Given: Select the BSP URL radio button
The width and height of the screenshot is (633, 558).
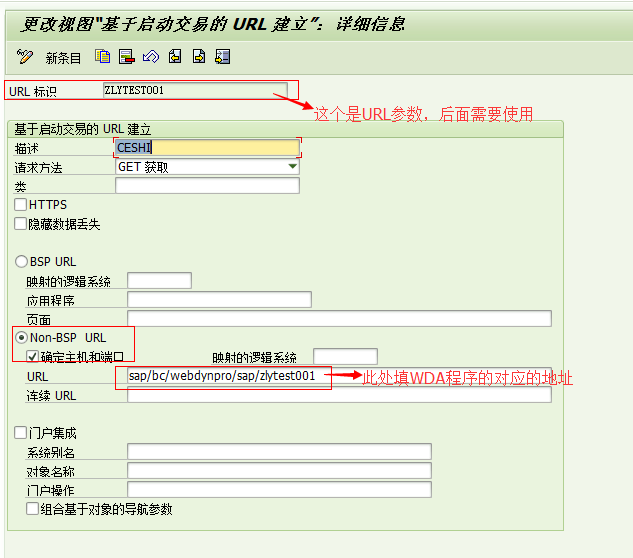Looking at the screenshot, I should (21, 262).
